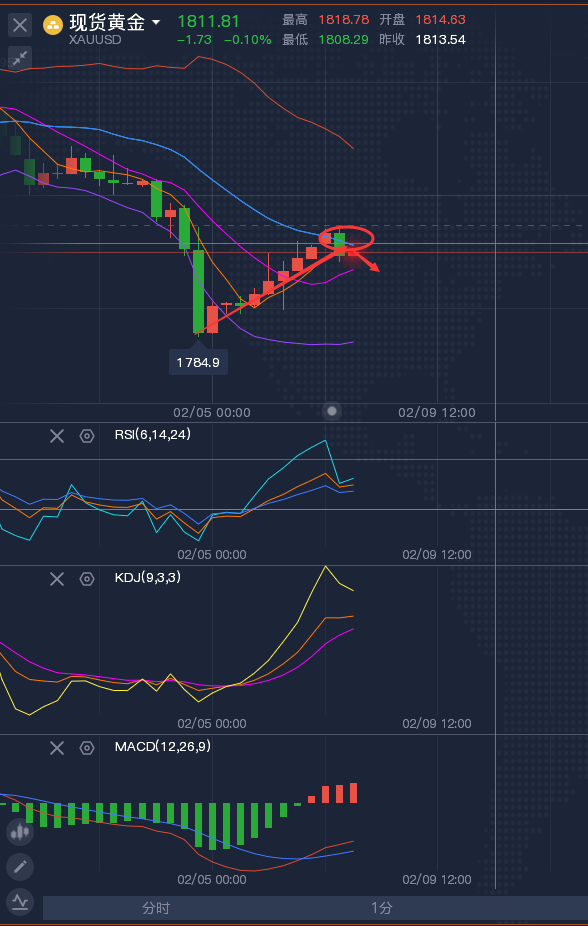Open MACD(12,26,9) indicator settings

(87, 748)
